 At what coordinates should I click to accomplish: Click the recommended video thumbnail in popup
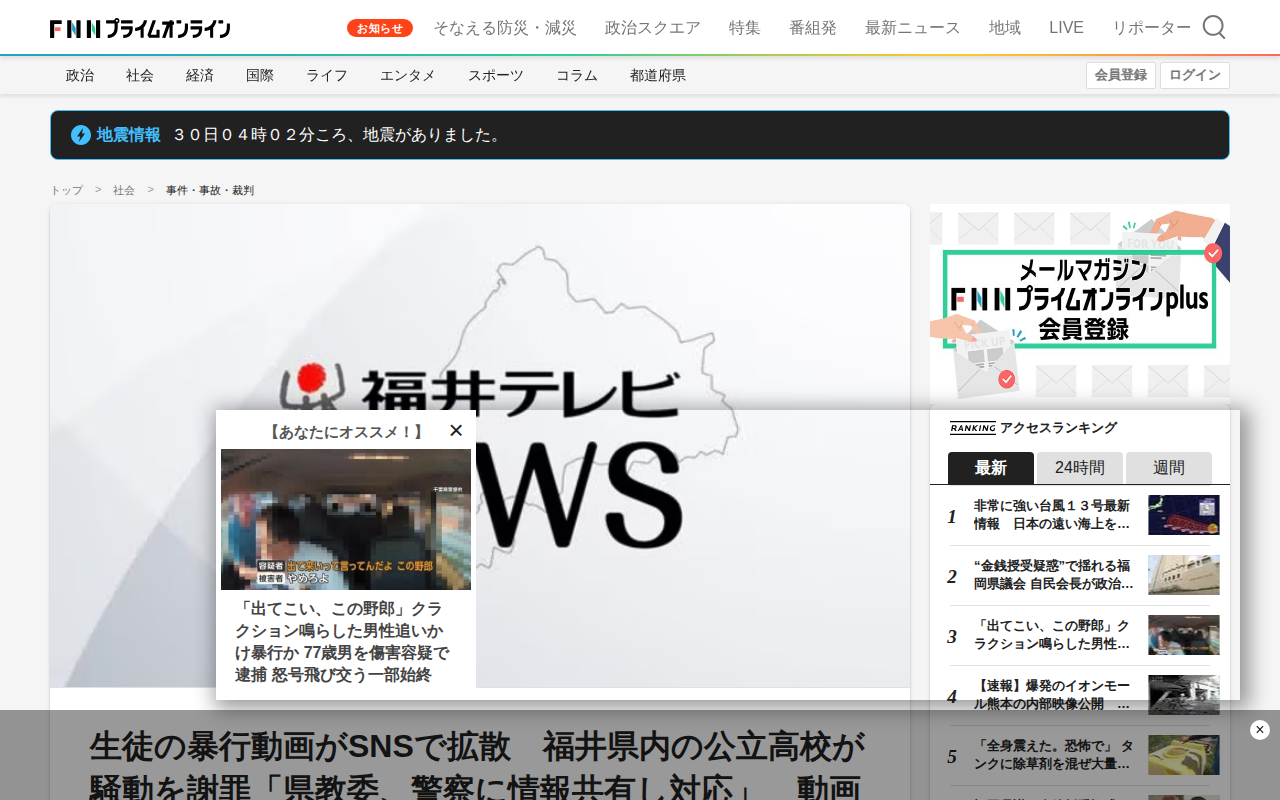[346, 519]
